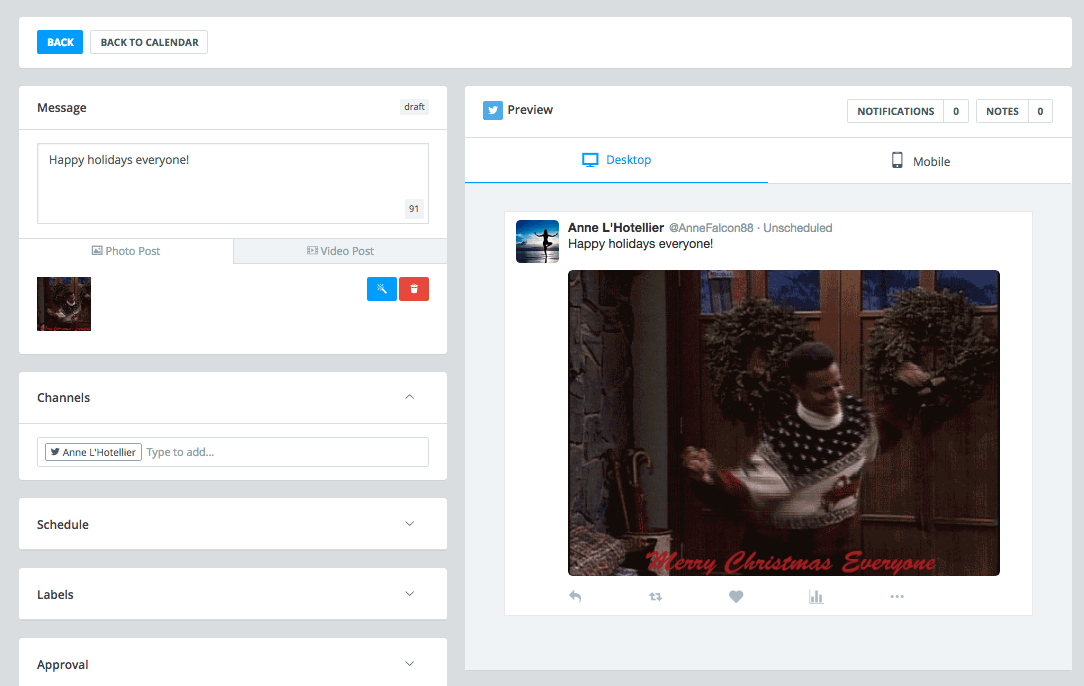Click the profile avatar in tweet preview

(537, 241)
